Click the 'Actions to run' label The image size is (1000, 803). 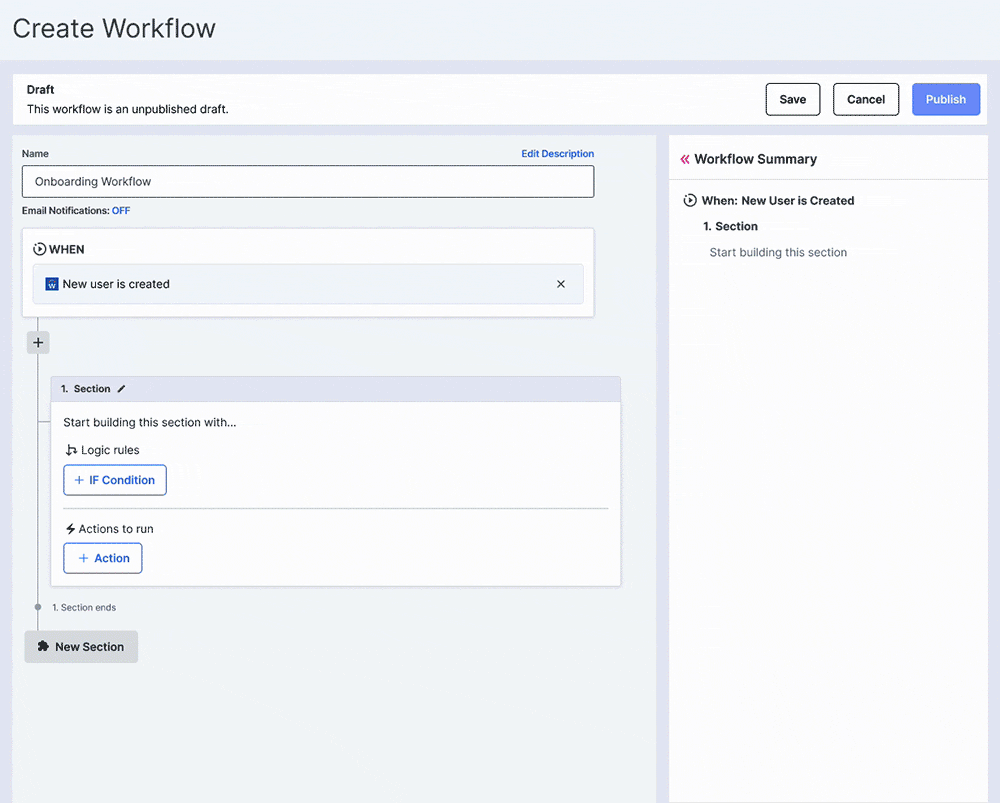click(116, 529)
